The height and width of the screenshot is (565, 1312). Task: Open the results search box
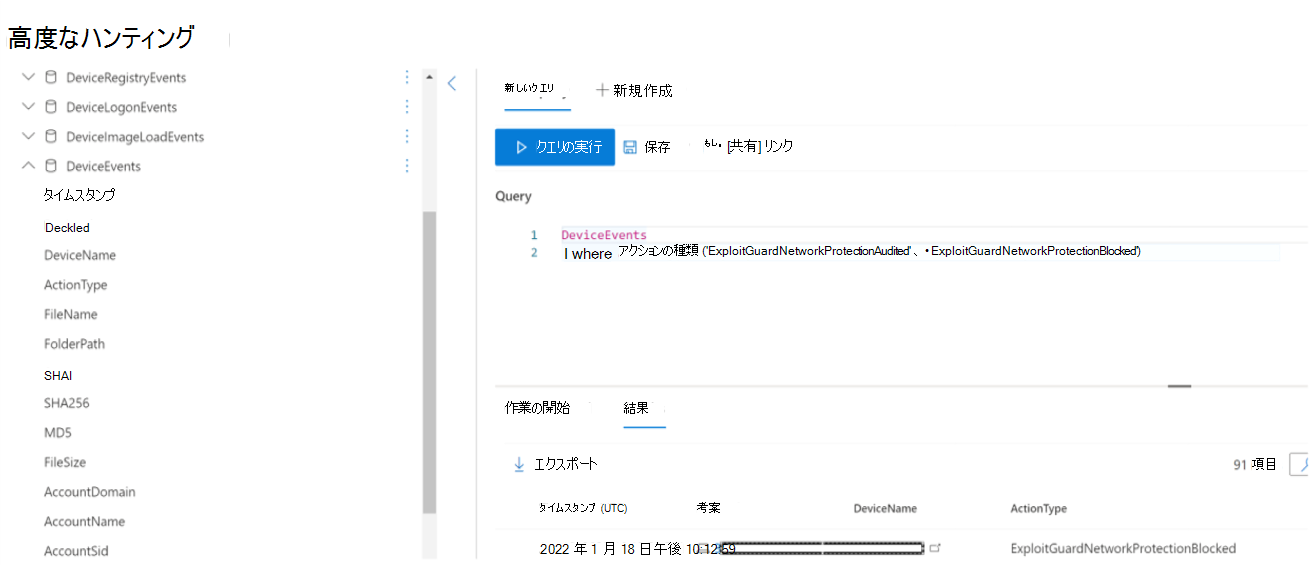[x=1300, y=464]
